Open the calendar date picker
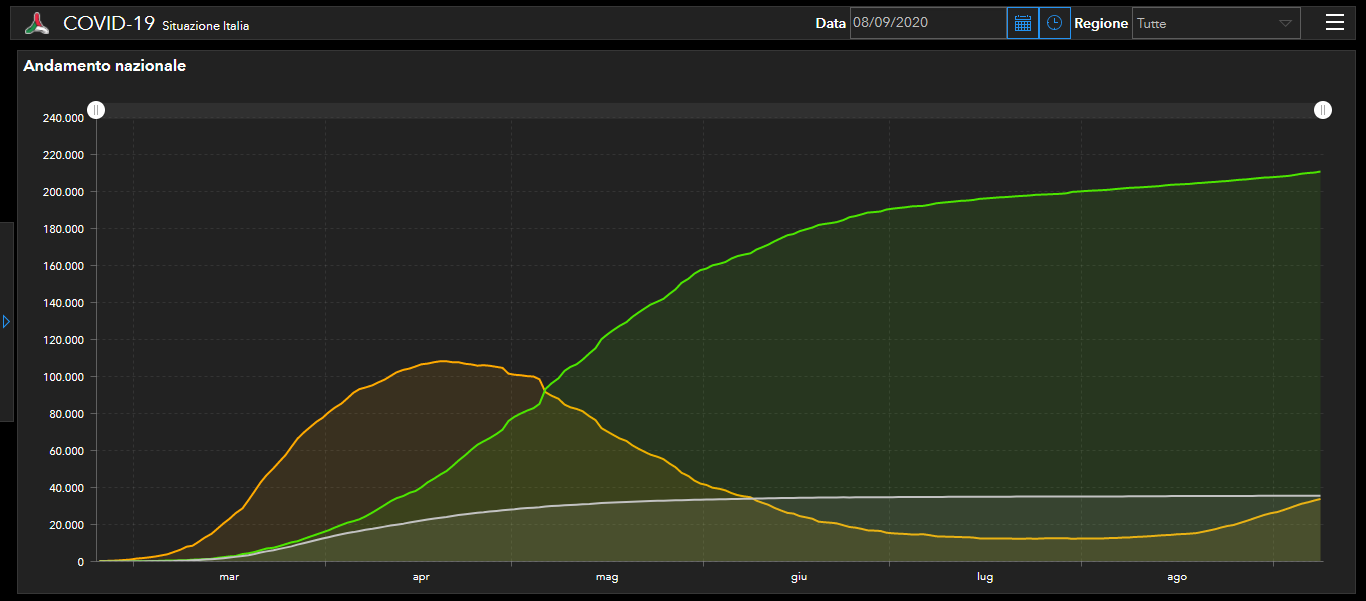The image size is (1366, 601). (1022, 23)
